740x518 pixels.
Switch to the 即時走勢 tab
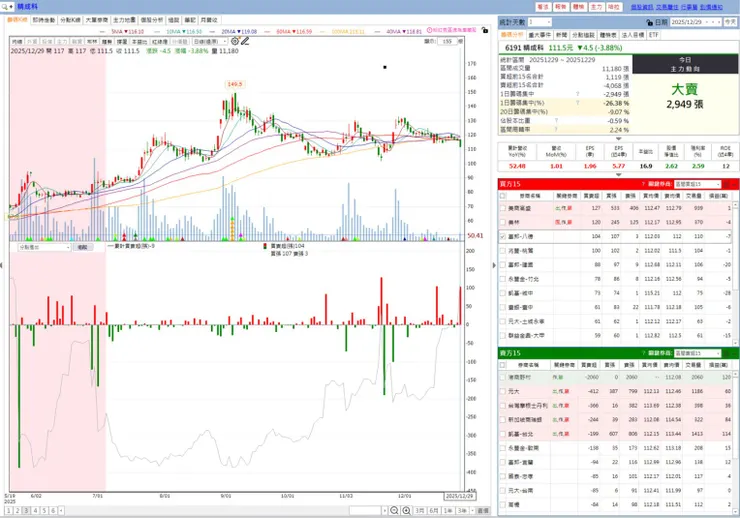tap(44, 20)
